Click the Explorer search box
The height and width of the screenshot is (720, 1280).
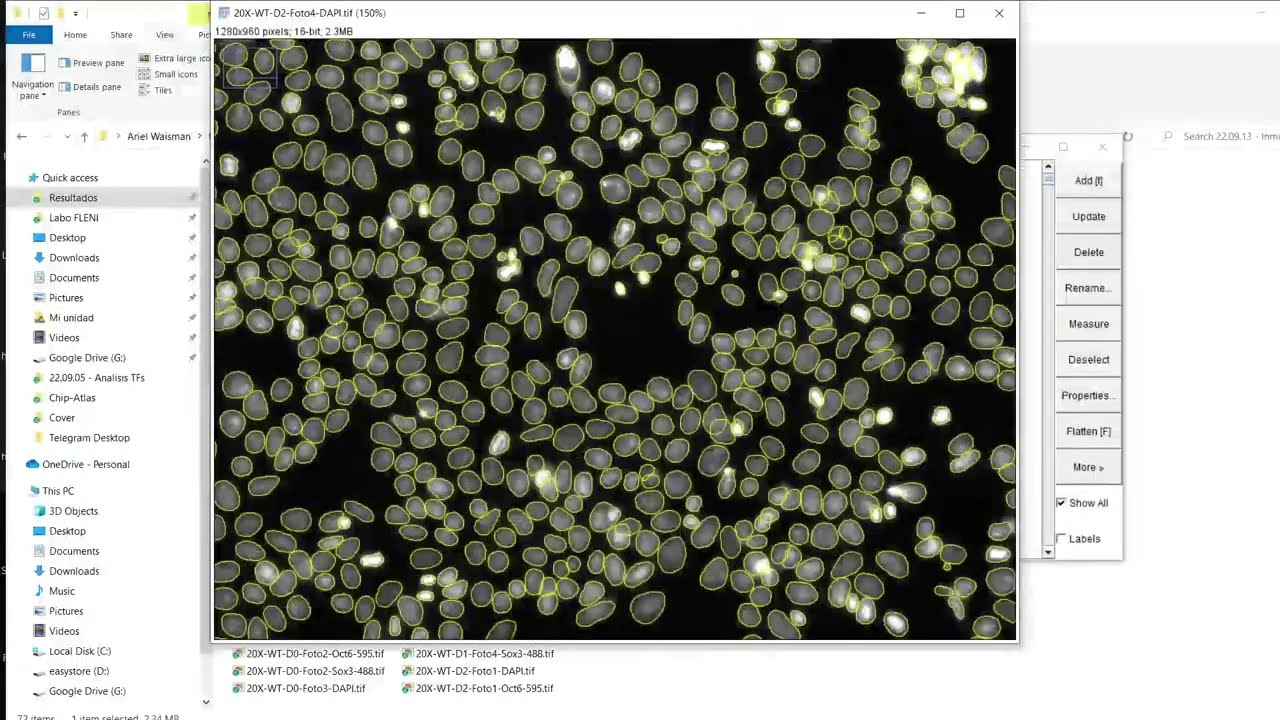(x=1218, y=136)
